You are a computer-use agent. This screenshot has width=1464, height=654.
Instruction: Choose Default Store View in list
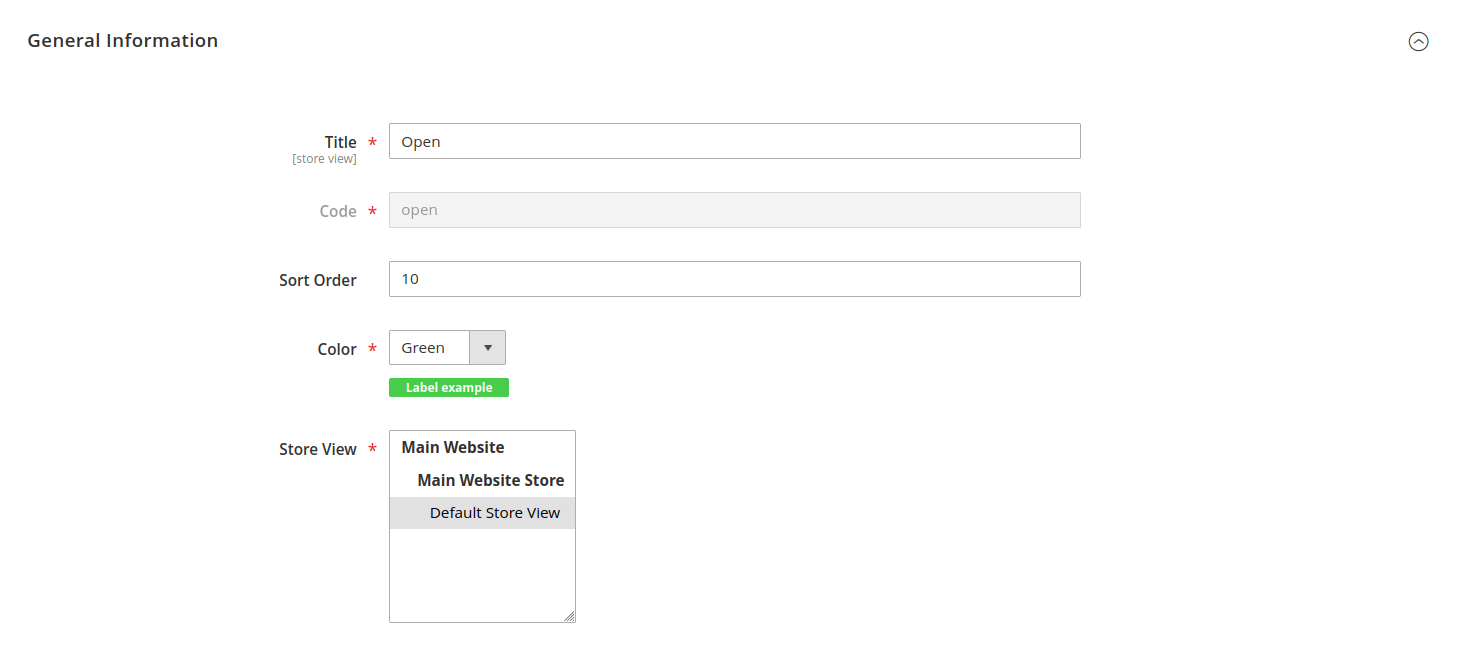pos(494,513)
